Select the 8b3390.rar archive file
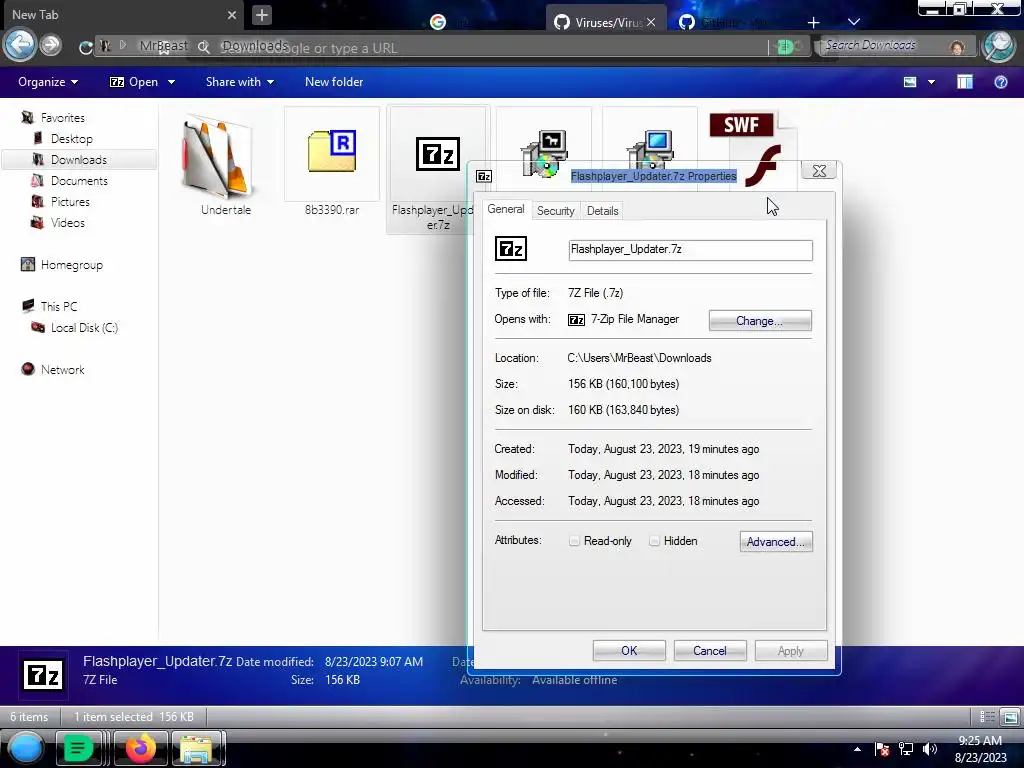The height and width of the screenshot is (768, 1024). tap(332, 152)
